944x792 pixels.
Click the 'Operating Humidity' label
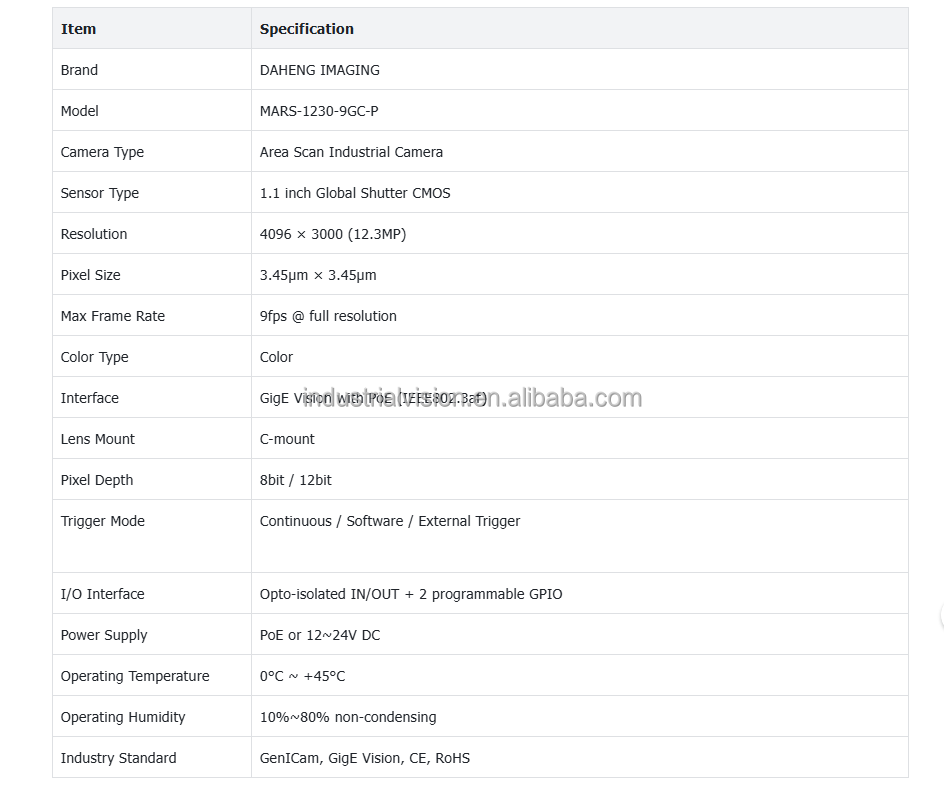click(x=123, y=717)
